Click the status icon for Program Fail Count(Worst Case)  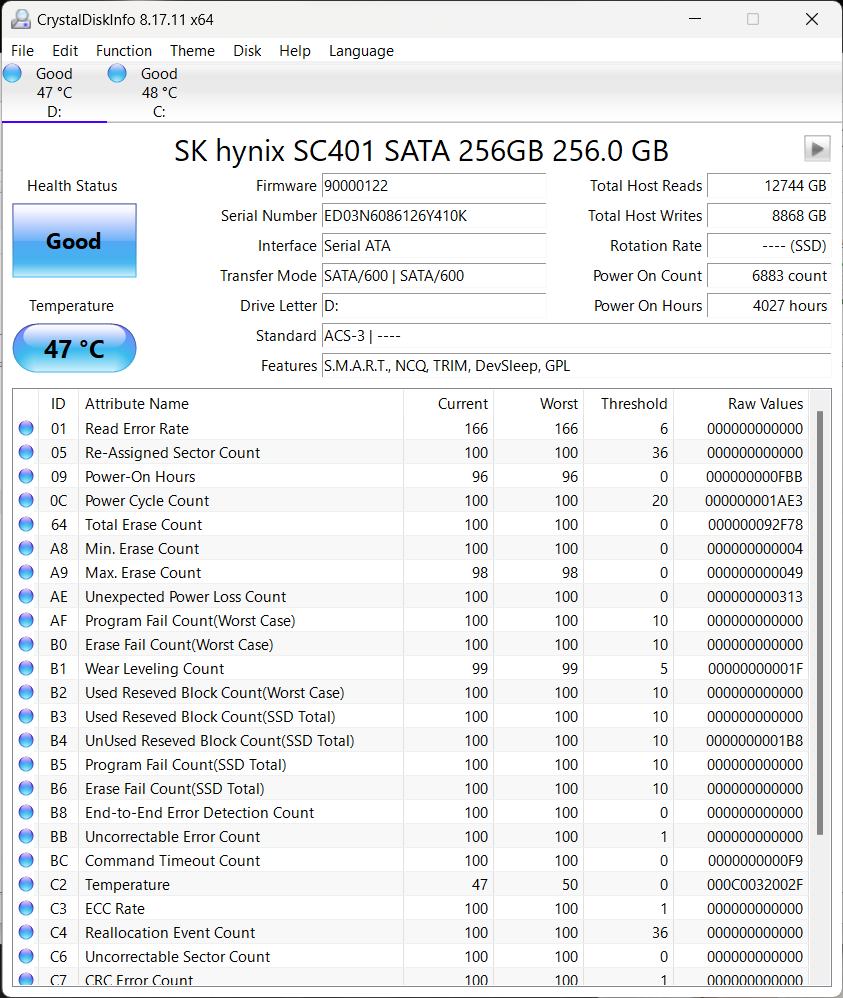[x=26, y=621]
